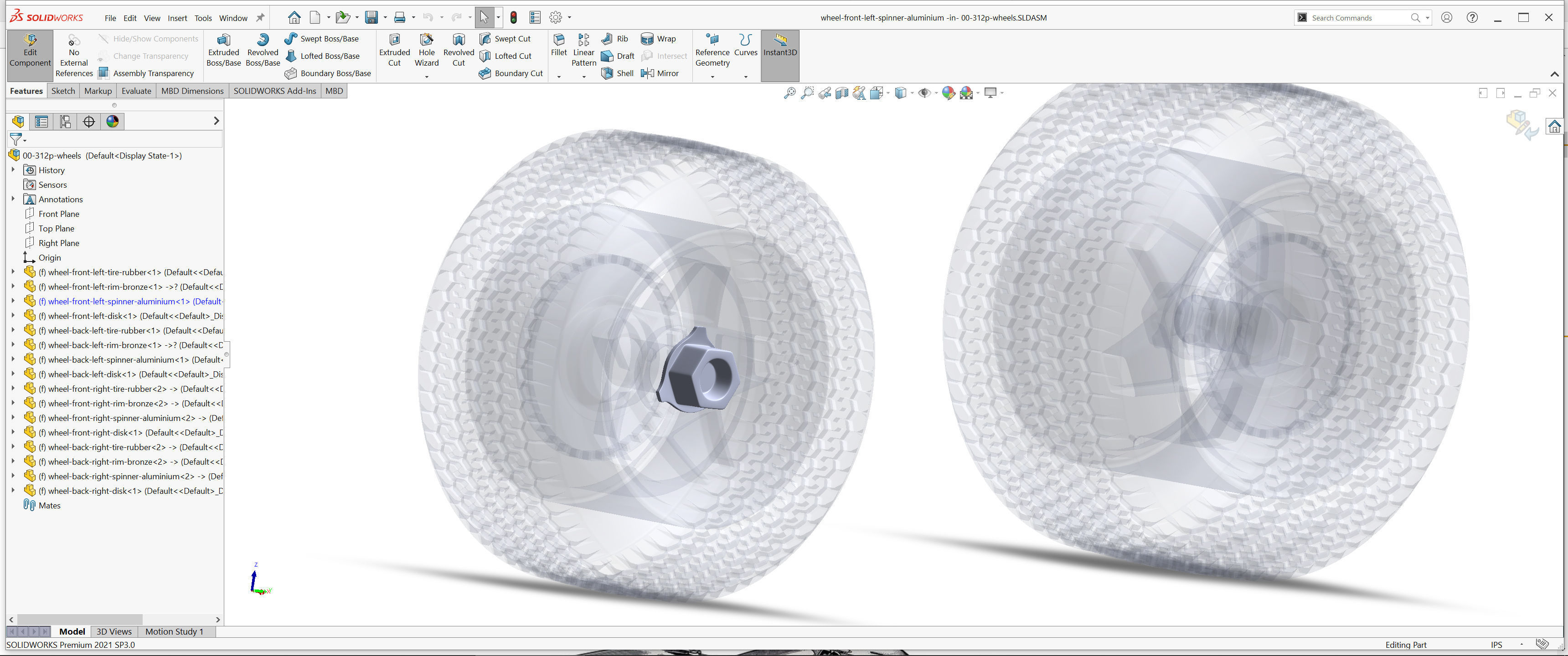
Task: Toggle Assembly Transparency setting
Action: pyautogui.click(x=146, y=73)
